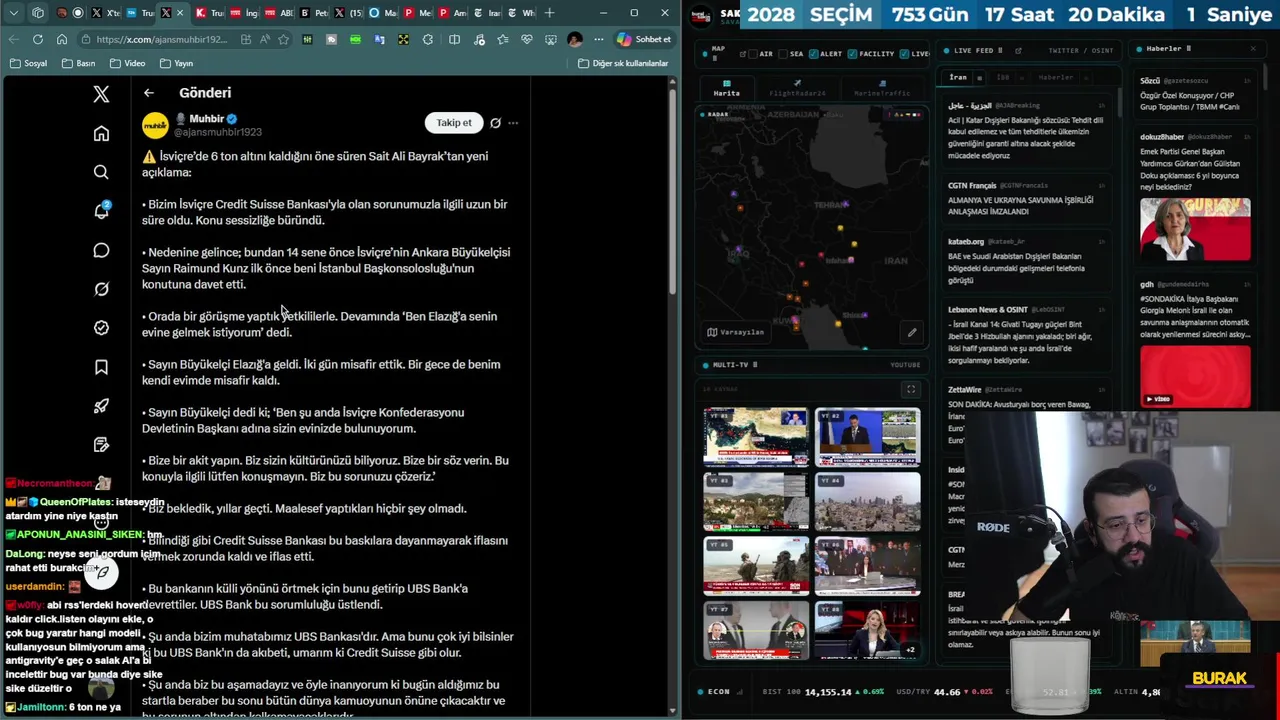Open the Video bookmarks folder
This screenshot has width=1280, height=720.
coord(127,63)
